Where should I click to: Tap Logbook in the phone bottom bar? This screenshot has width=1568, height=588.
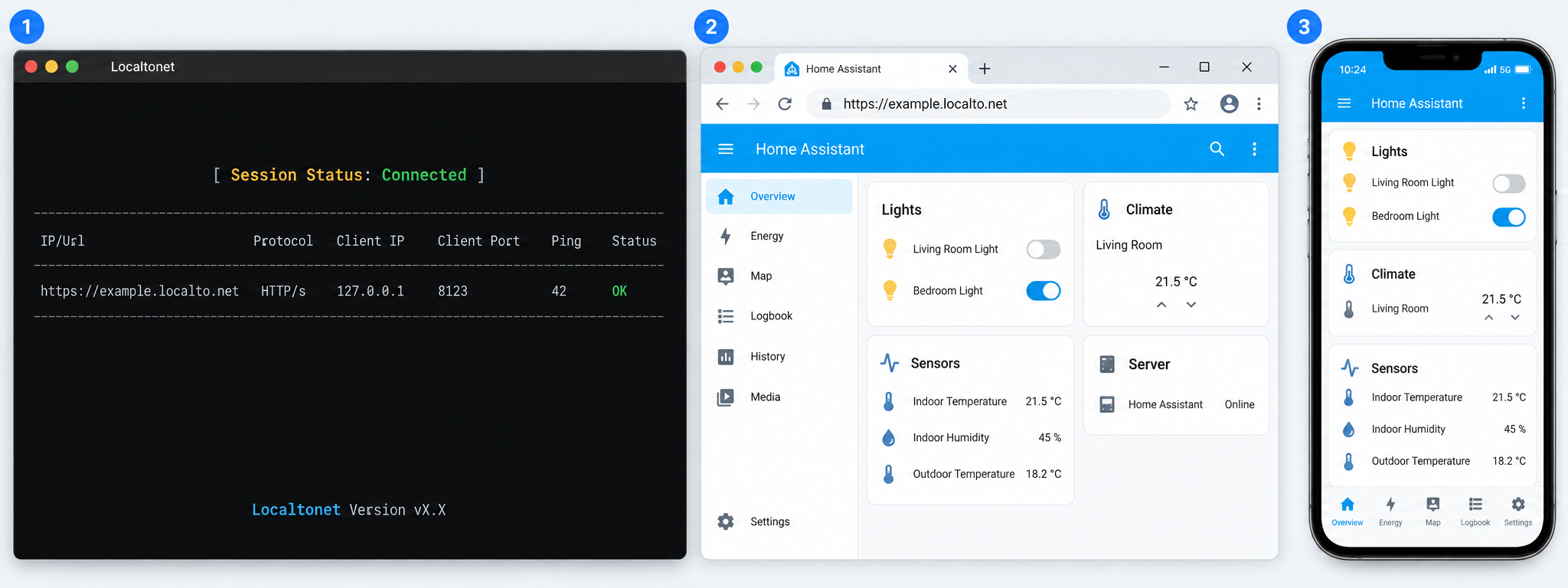pyautogui.click(x=1475, y=512)
